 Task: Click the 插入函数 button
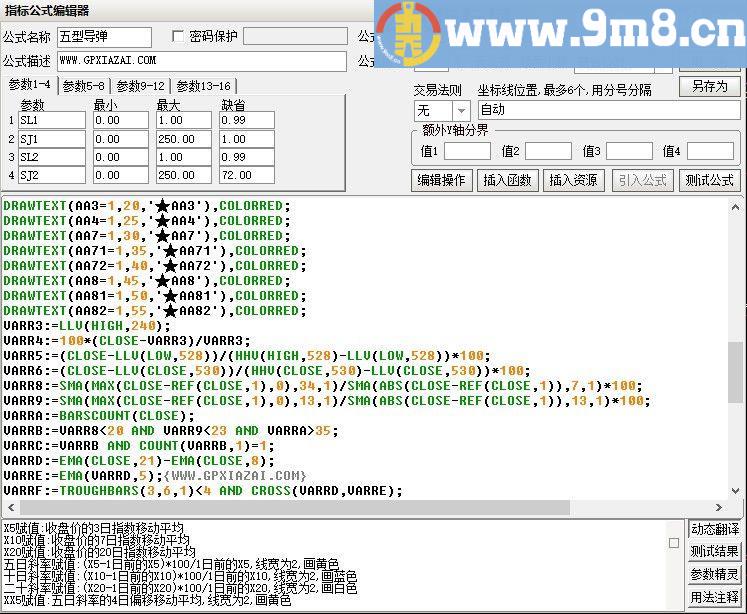click(x=507, y=180)
